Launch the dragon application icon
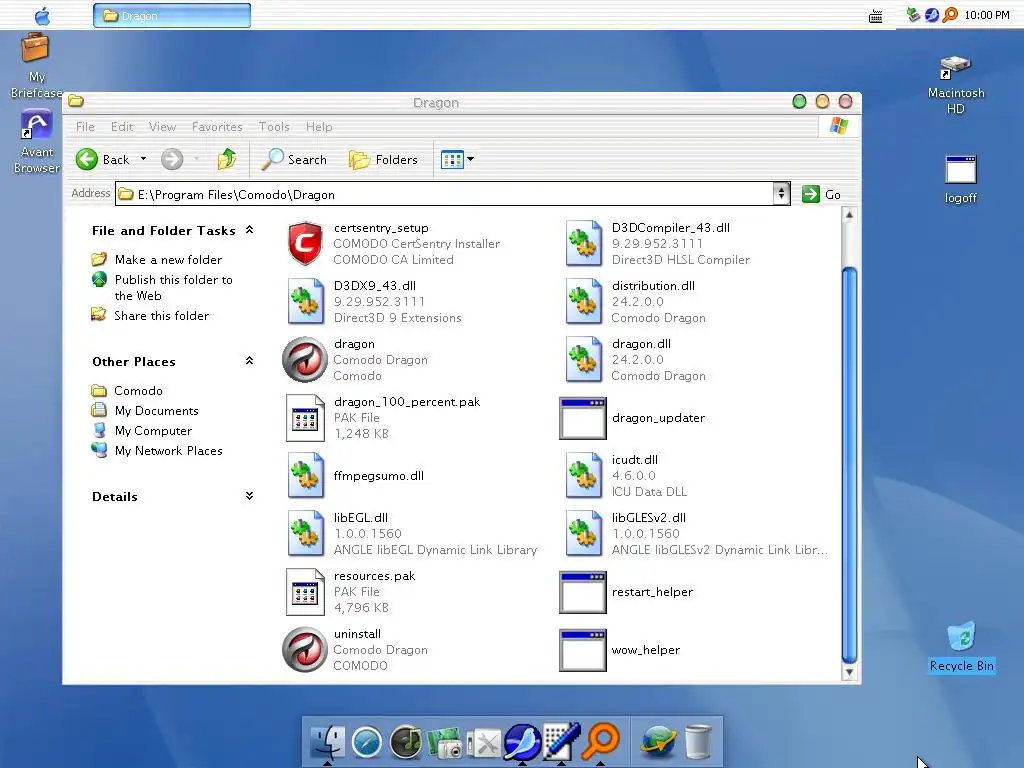This screenshot has width=1024, height=768. [305, 360]
